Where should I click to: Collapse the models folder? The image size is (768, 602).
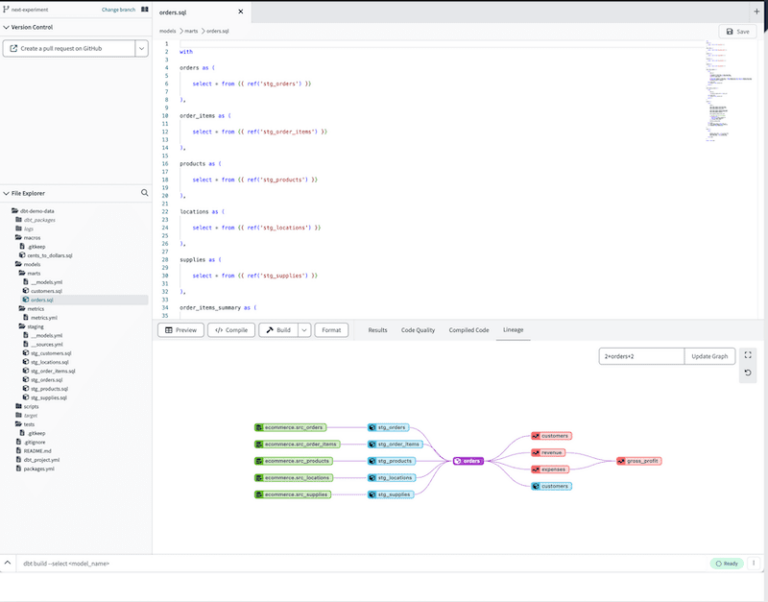pyautogui.click(x=28, y=265)
